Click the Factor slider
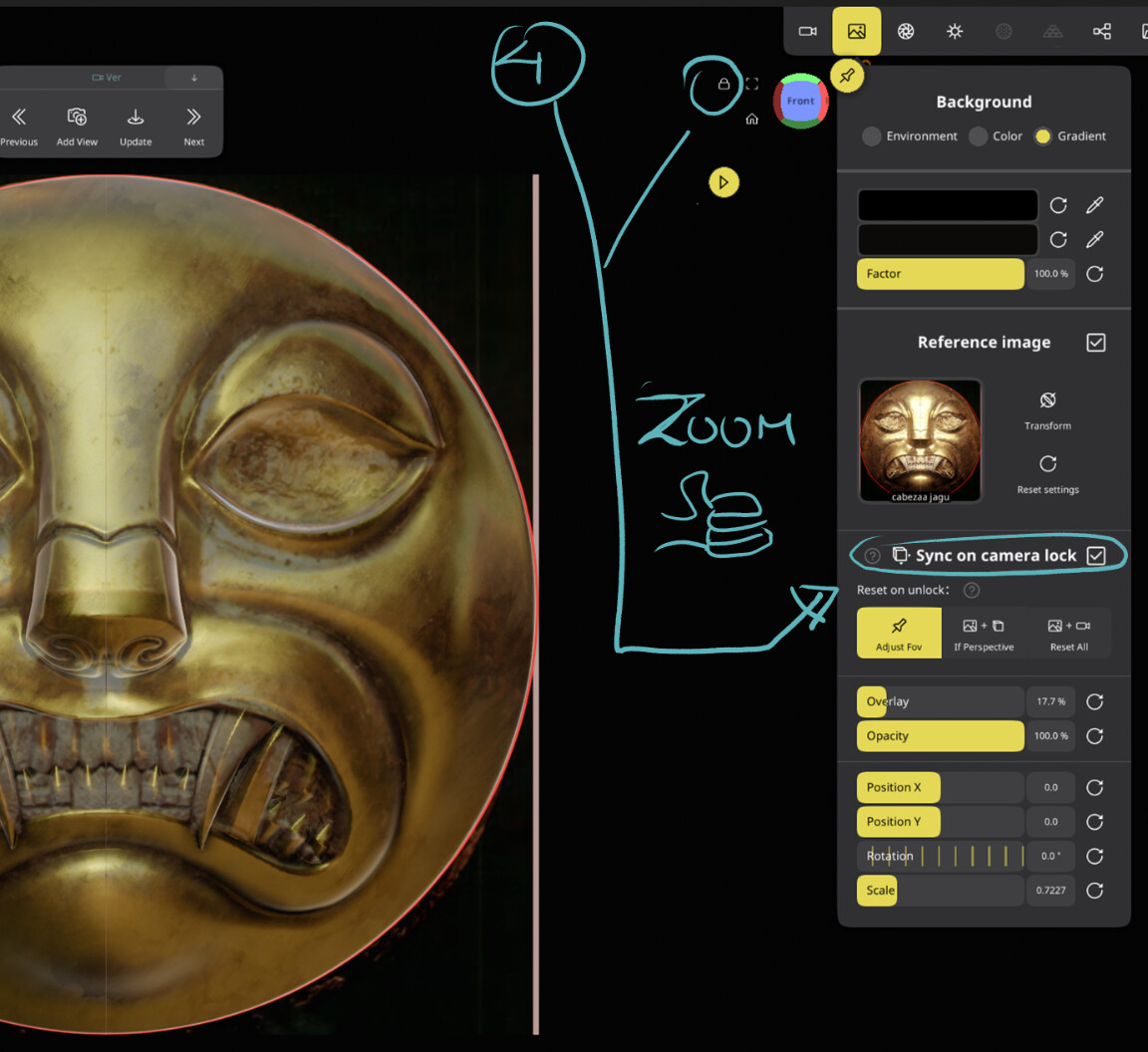This screenshot has width=1148, height=1052. (x=940, y=274)
